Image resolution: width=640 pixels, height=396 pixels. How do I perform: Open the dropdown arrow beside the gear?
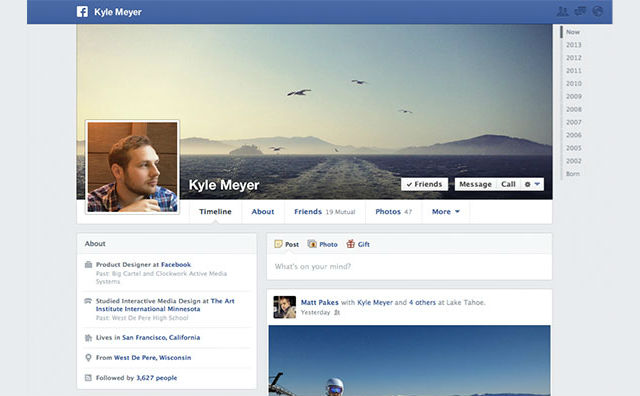coord(537,185)
